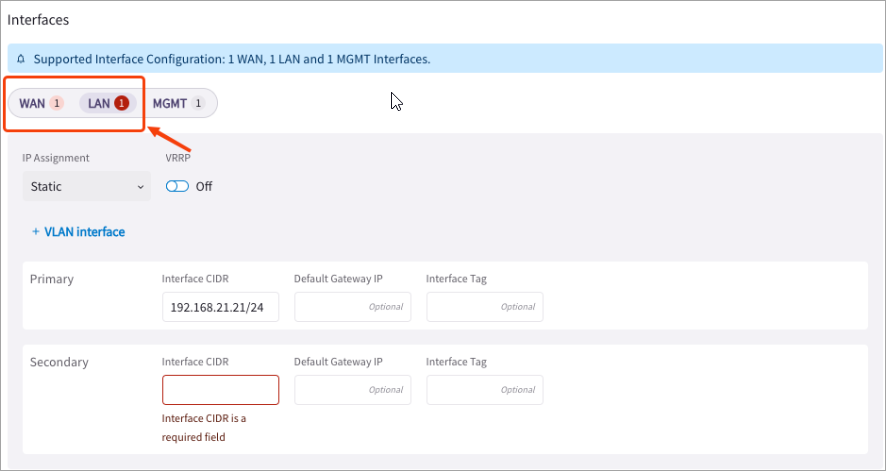Open the IP Assignment Static dropdown
The width and height of the screenshot is (886, 471).
[x=86, y=186]
